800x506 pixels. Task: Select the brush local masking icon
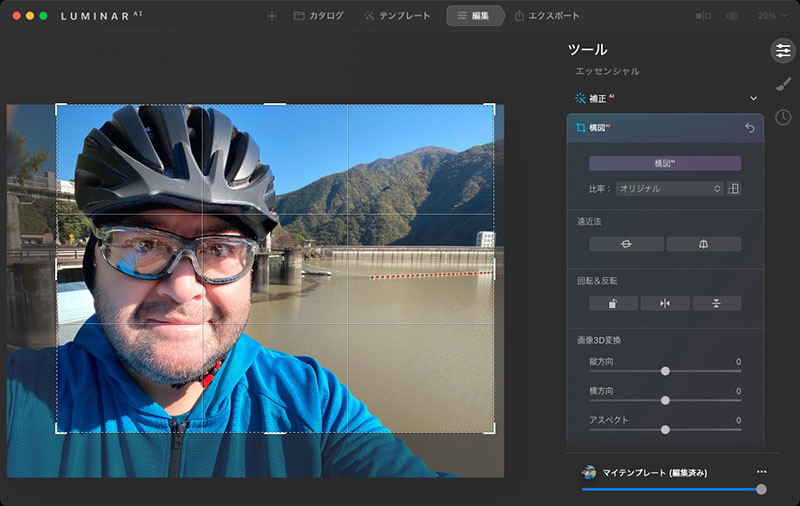pos(783,84)
